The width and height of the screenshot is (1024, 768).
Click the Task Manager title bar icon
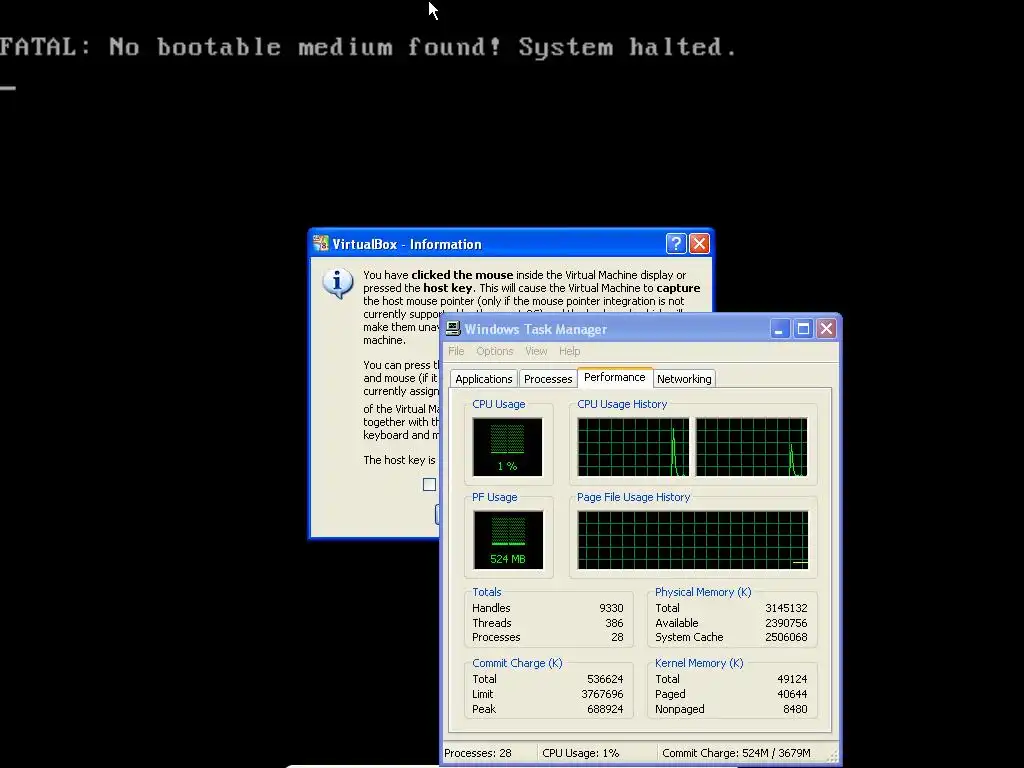point(453,328)
